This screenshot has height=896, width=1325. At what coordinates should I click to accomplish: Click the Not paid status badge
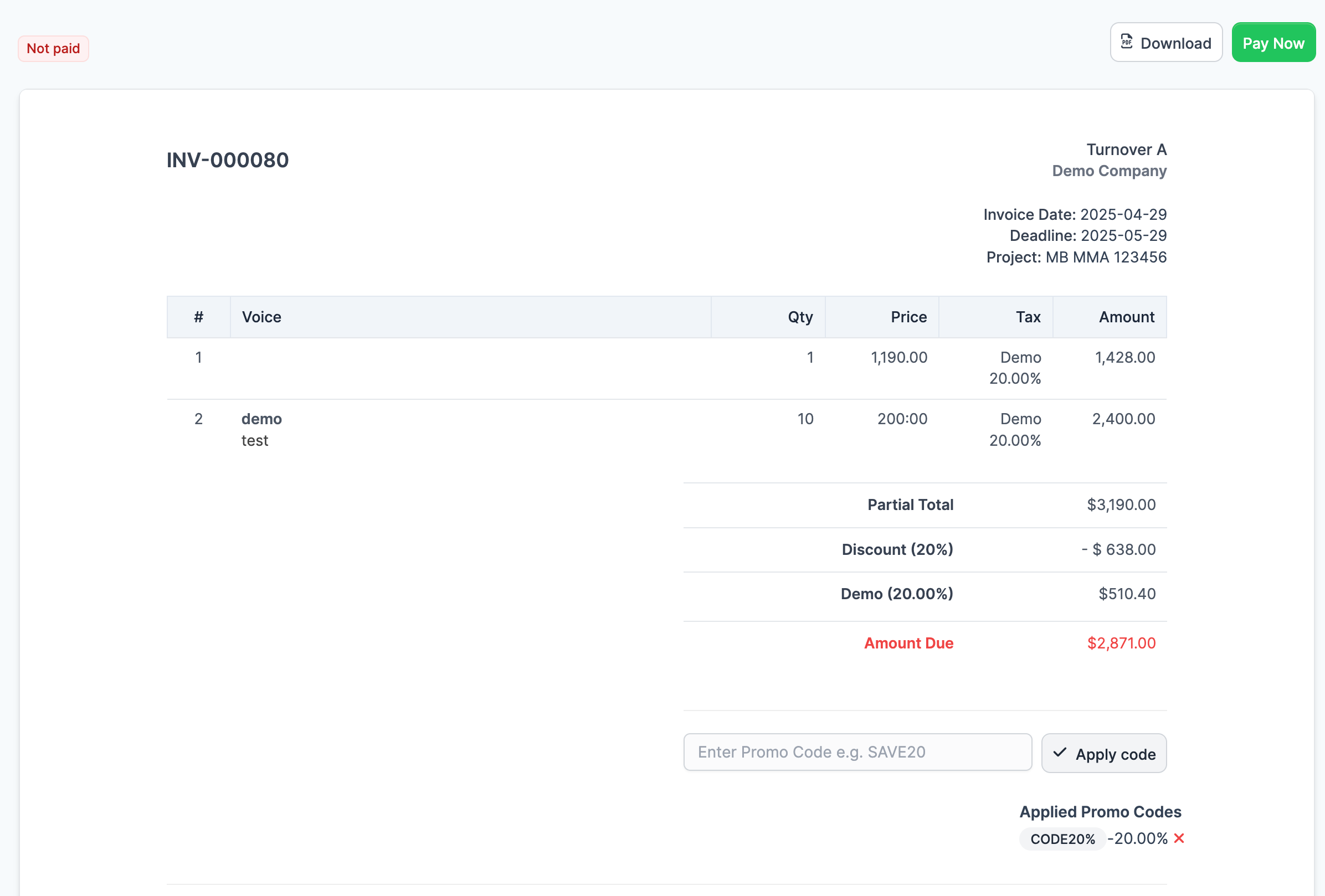(53, 48)
